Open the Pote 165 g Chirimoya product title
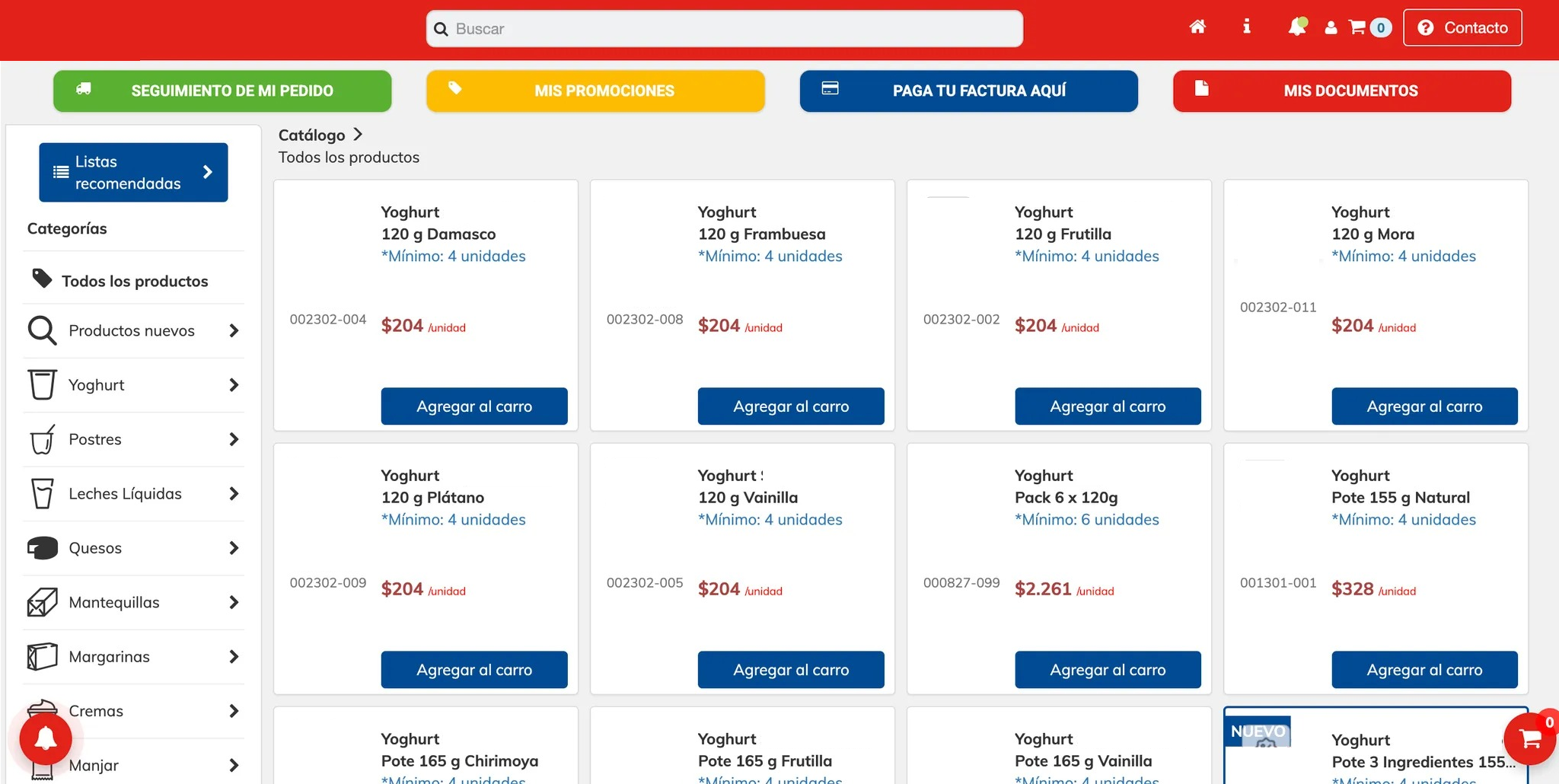This screenshot has height=784, width=1559. coord(460,761)
